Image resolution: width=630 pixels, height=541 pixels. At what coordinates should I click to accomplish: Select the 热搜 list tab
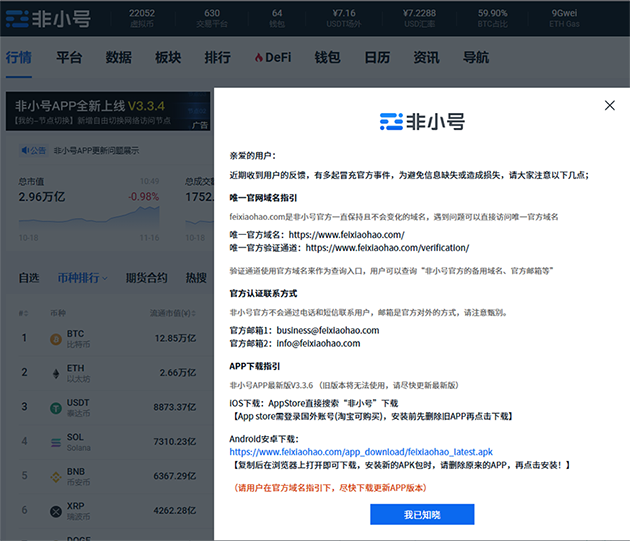coord(196,278)
